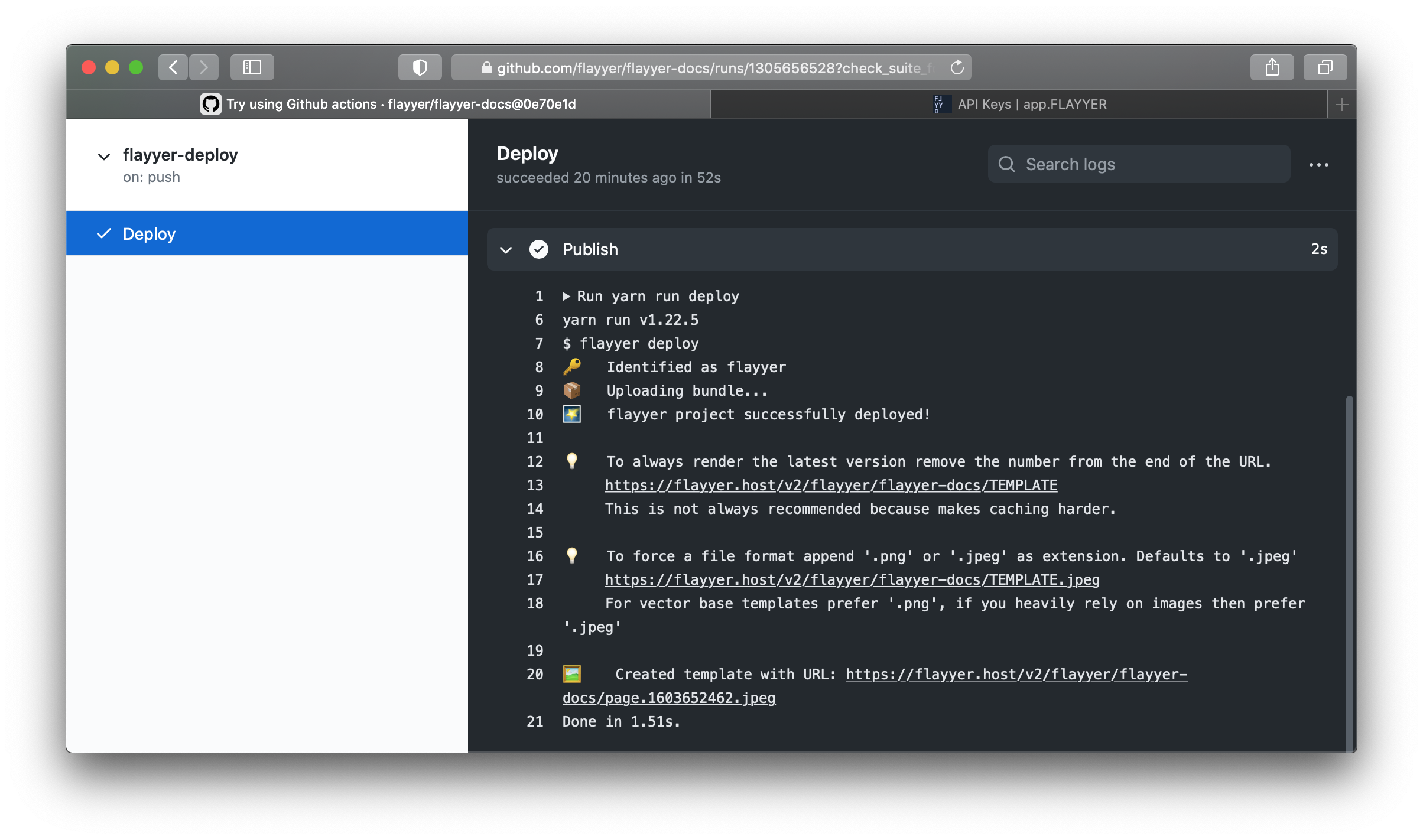
Task: Toggle the Safari sidebar button
Action: click(x=252, y=67)
